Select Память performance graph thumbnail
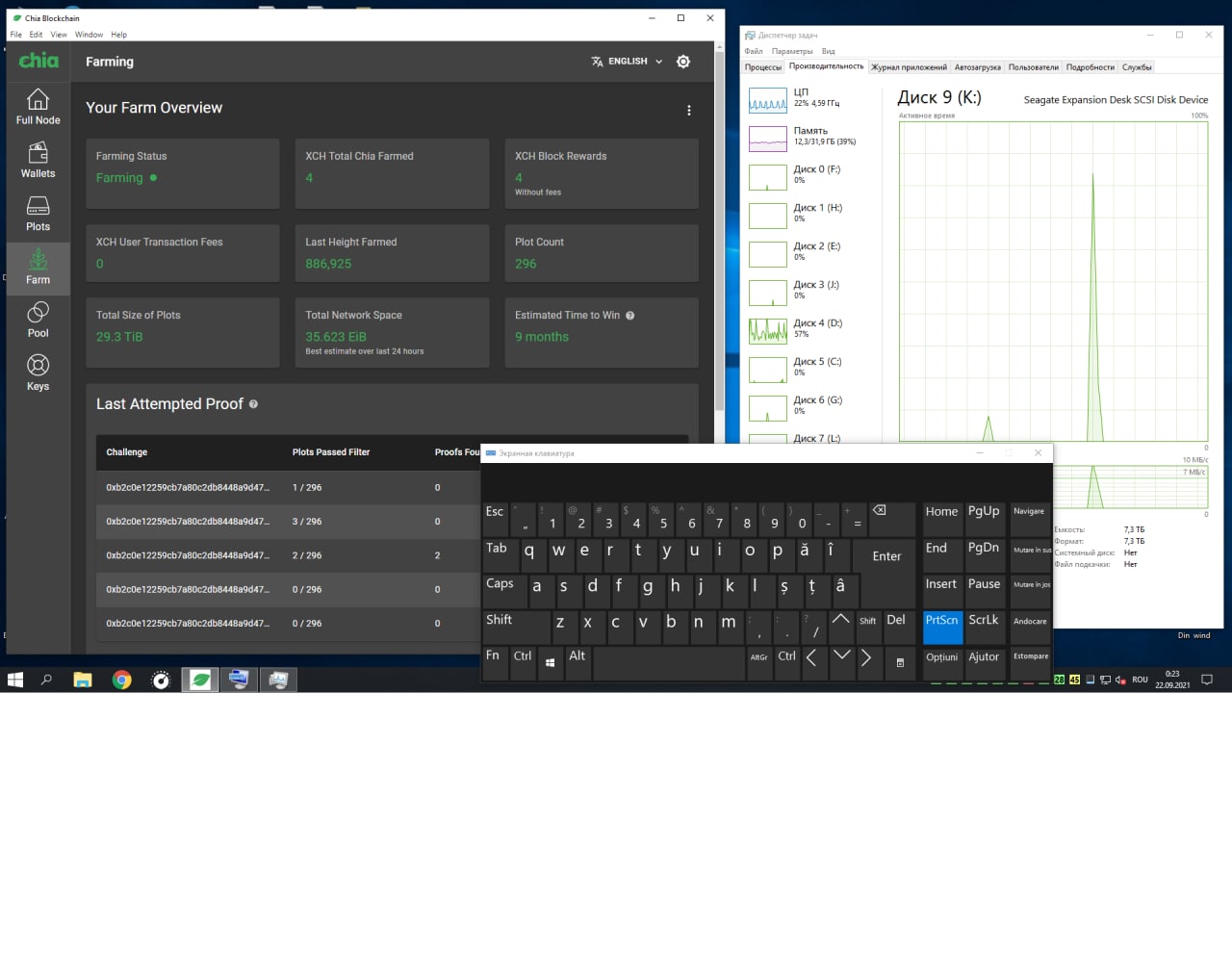Viewport: 1232px width, 976px height. (768, 139)
